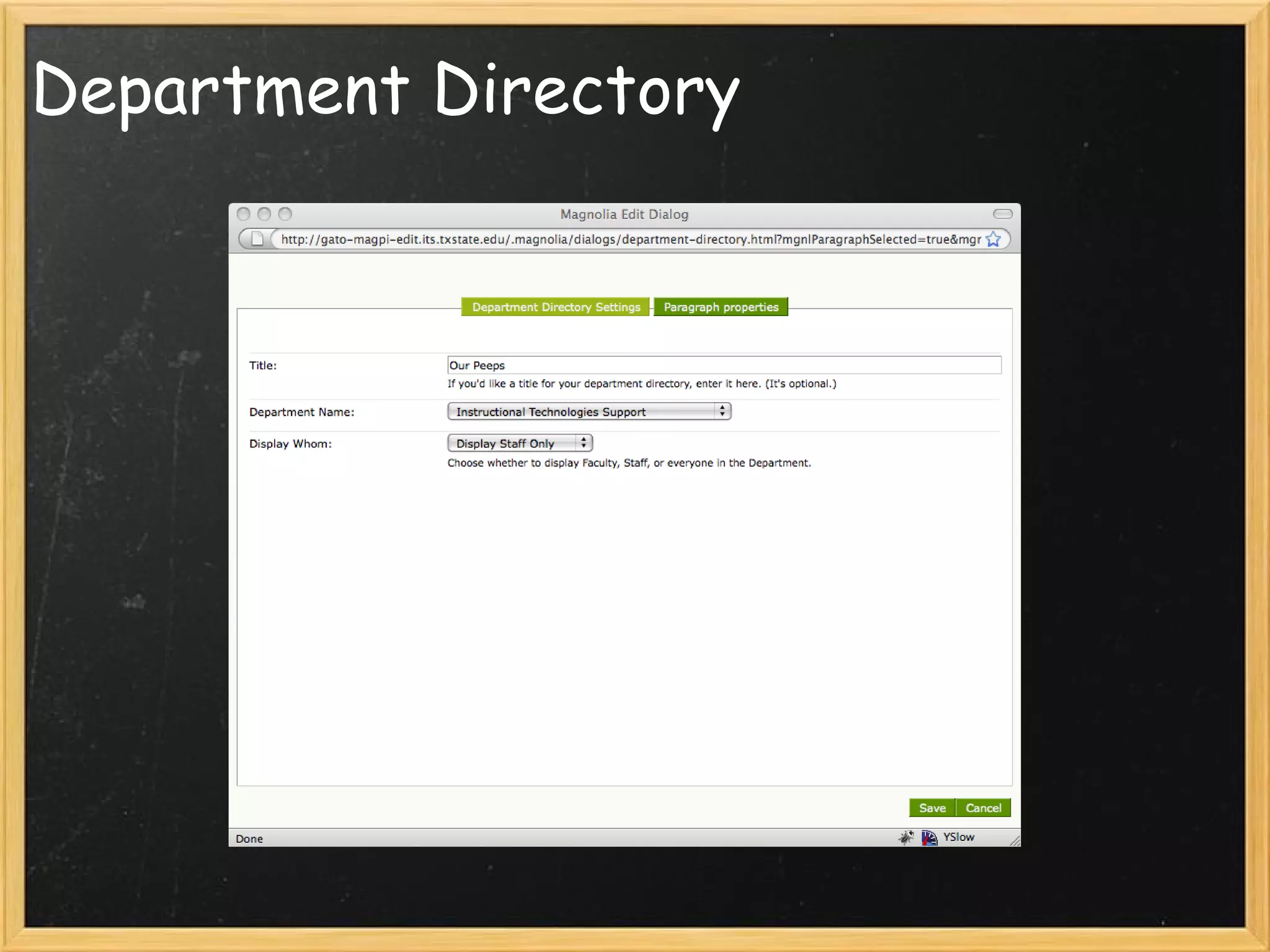The width and height of the screenshot is (1270, 952).
Task: Click the optional title help text
Action: pyautogui.click(x=642, y=384)
